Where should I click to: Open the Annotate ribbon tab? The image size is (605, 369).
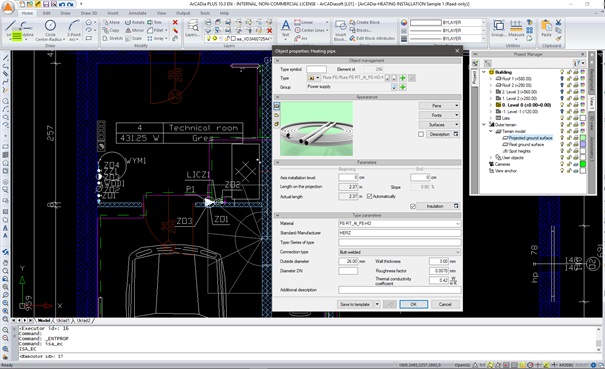pyautogui.click(x=137, y=13)
